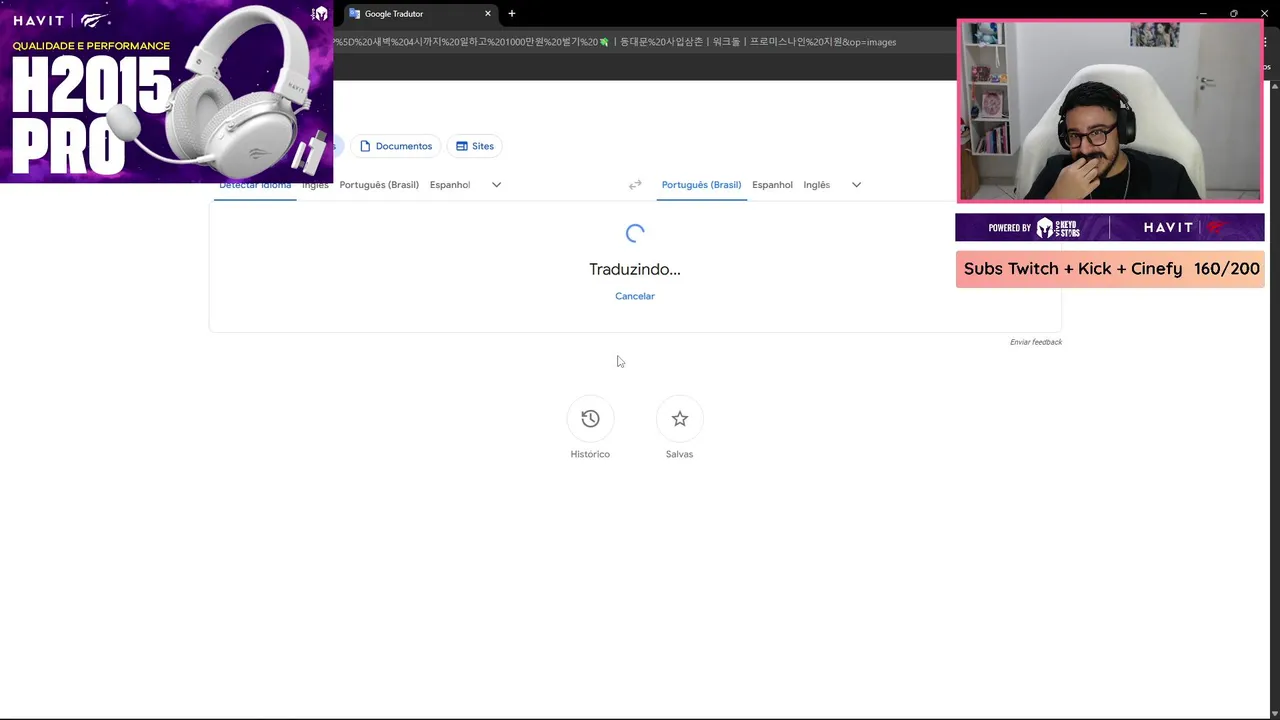The width and height of the screenshot is (1280, 720).
Task: Close the Google Tradutor browser tab
Action: pos(488,14)
